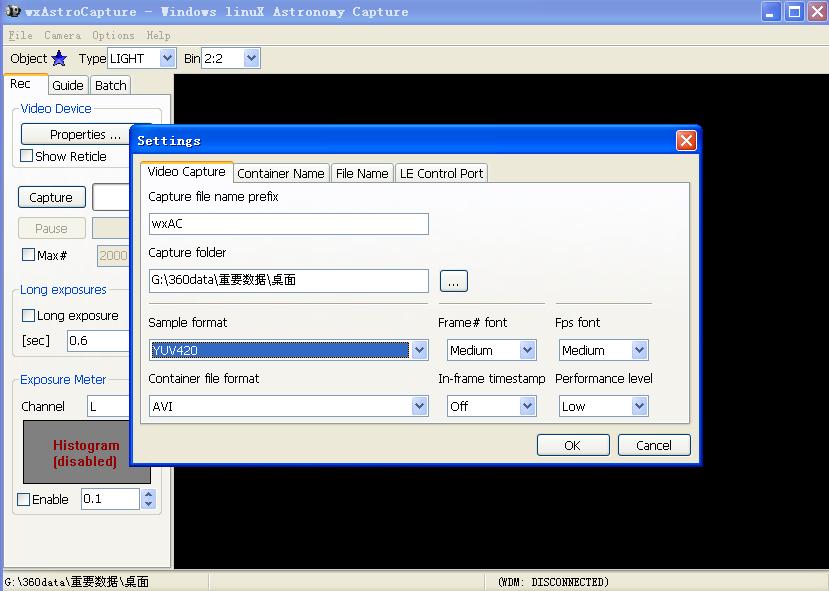829x591 pixels.
Task: Switch to the Batch tab
Action: (x=110, y=86)
